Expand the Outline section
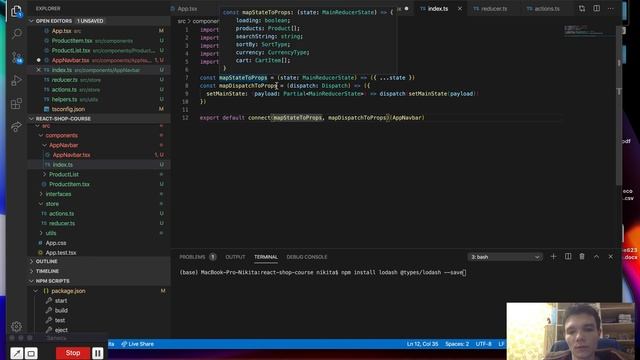 click(98, 261)
